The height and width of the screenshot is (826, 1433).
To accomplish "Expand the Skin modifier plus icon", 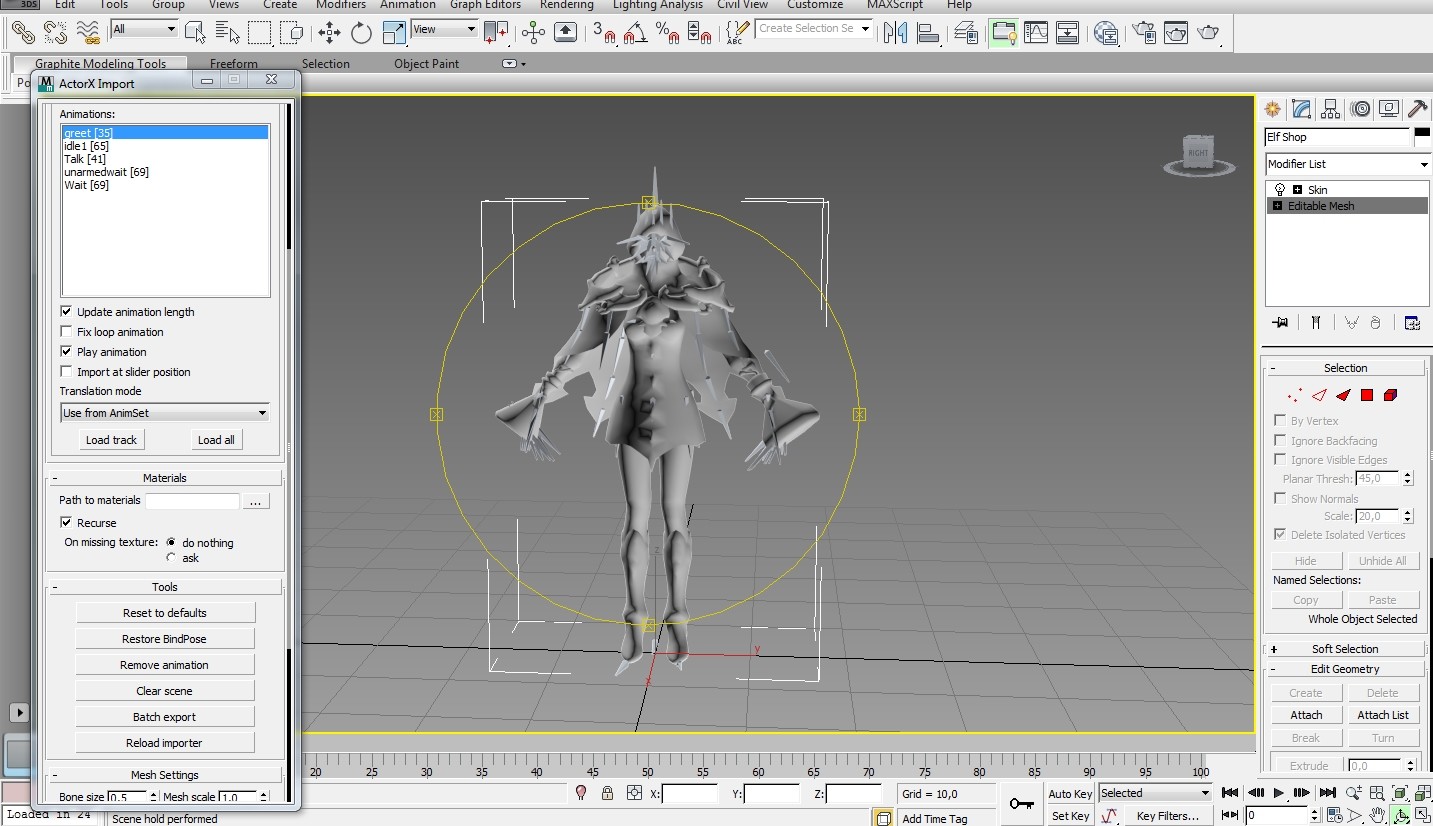I will click(1297, 189).
